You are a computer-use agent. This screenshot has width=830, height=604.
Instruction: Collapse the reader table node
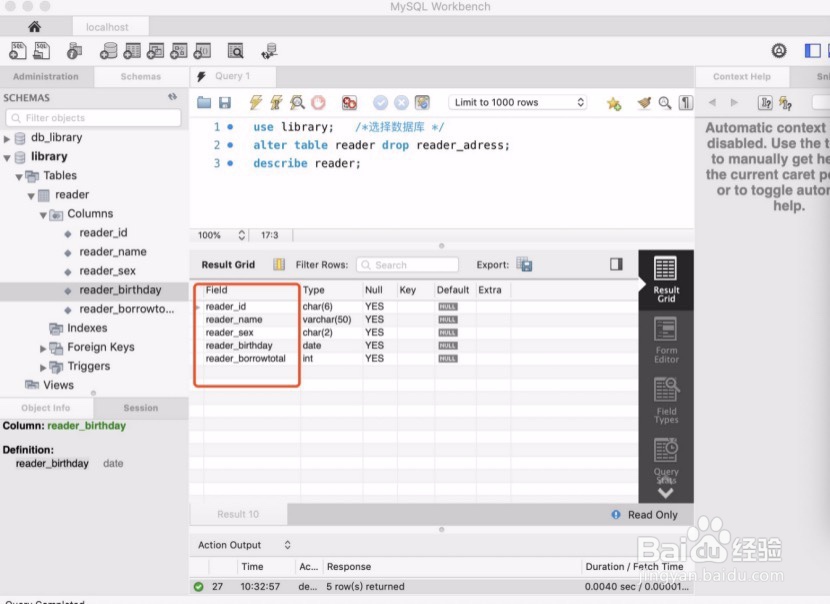coord(31,196)
